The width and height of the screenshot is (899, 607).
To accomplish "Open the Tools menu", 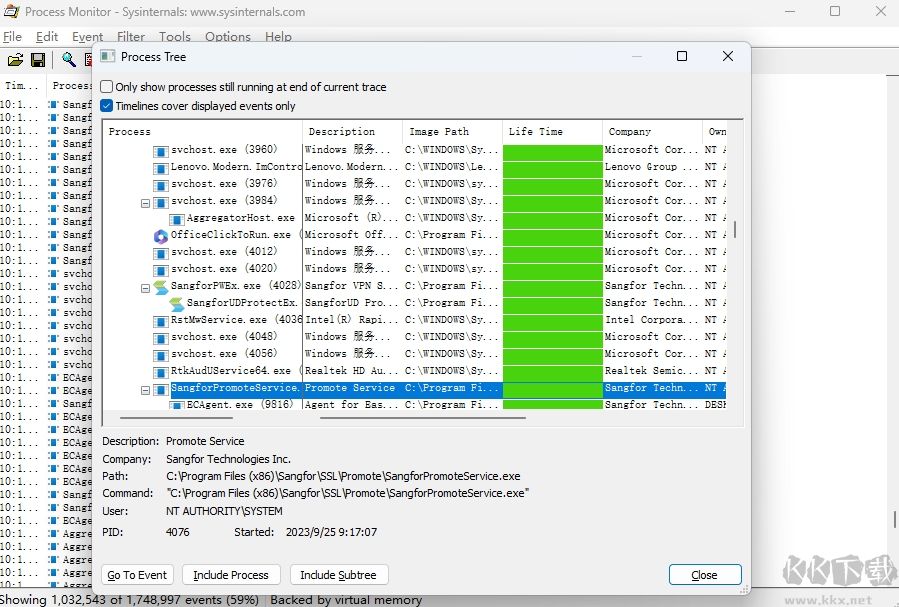I will [174, 37].
